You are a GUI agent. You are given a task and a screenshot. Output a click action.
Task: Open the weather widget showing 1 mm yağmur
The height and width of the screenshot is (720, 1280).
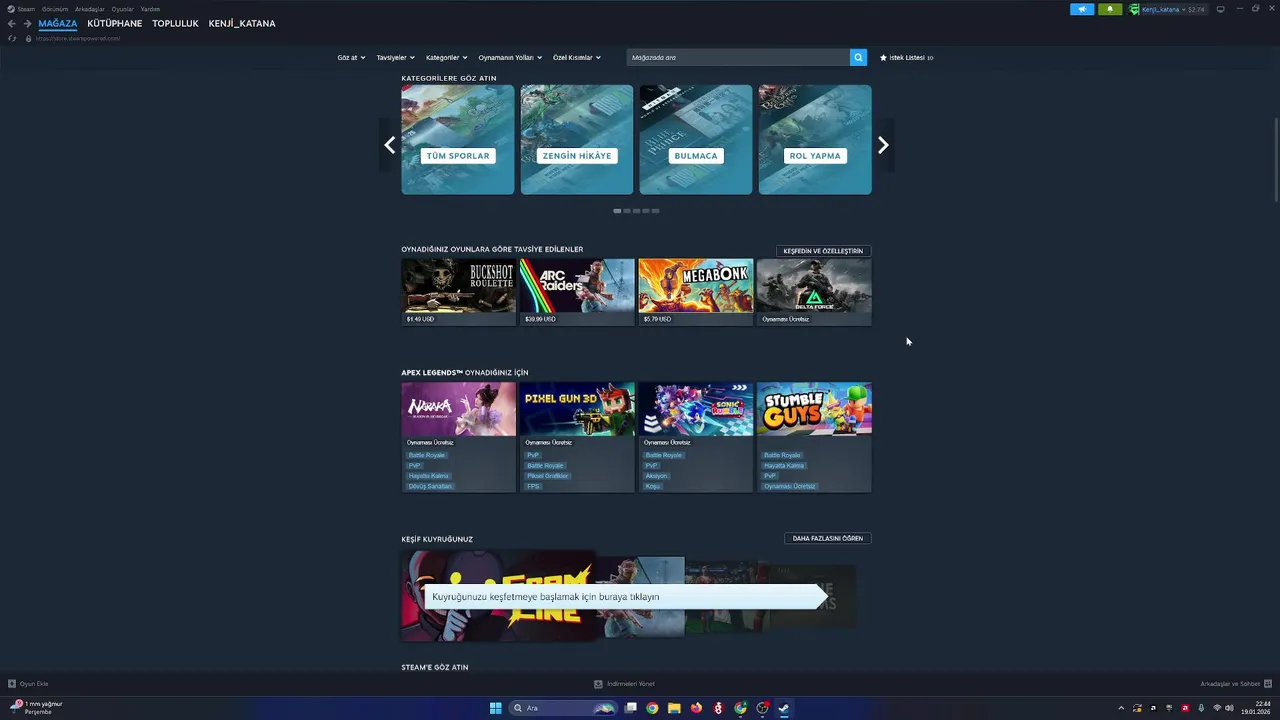[36, 708]
